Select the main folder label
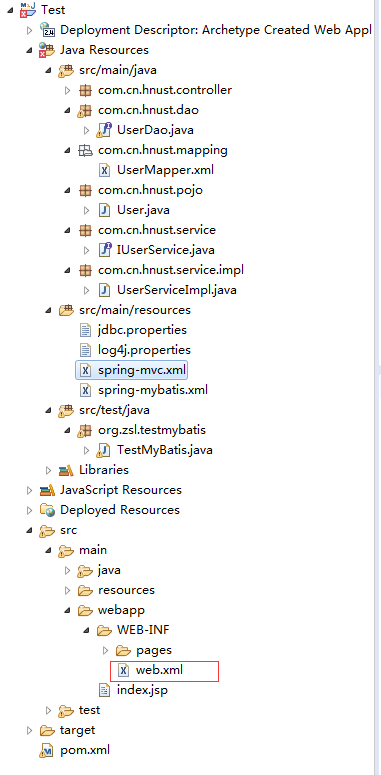The width and height of the screenshot is (381, 775). coord(93,550)
